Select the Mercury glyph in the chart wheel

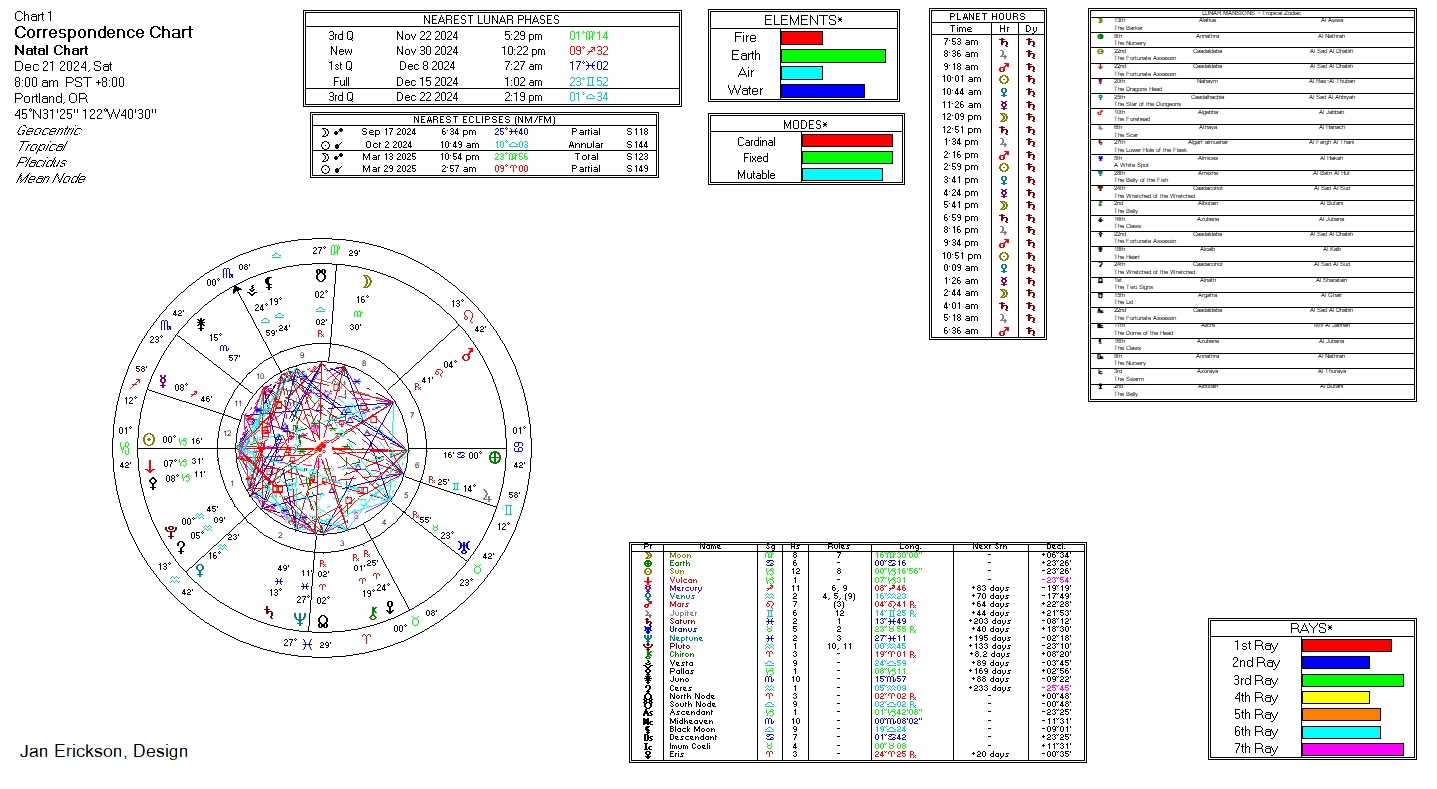(162, 381)
